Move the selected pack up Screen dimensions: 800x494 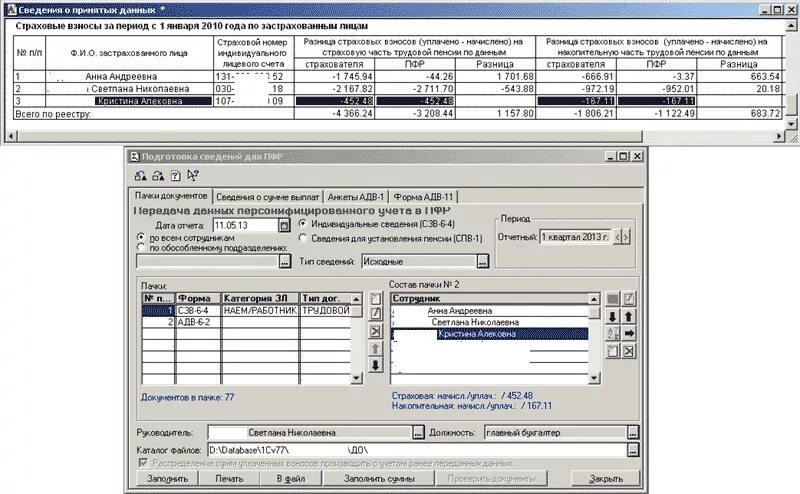[x=376, y=349]
